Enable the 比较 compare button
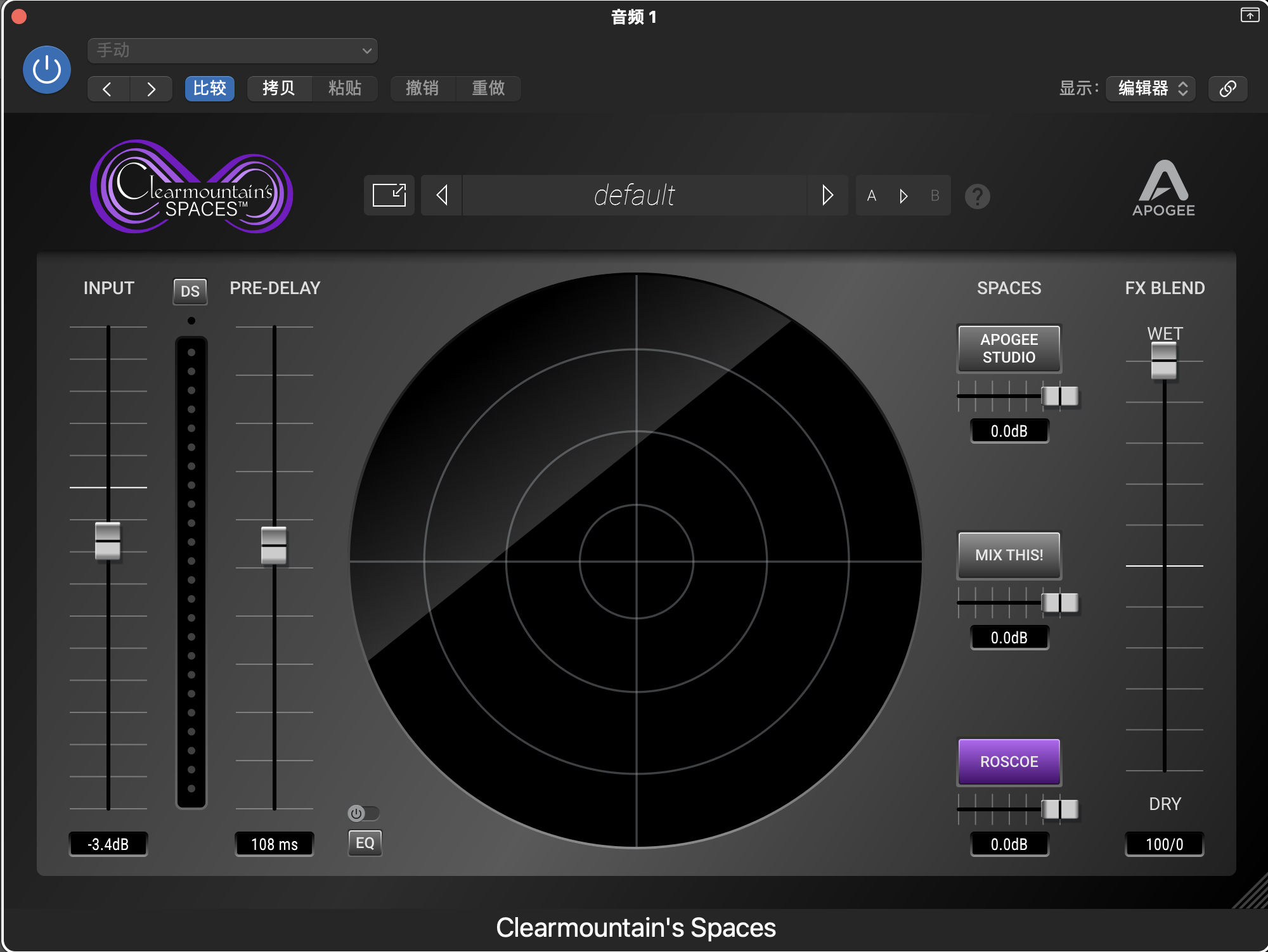Screen dimensions: 1268x952 coord(210,89)
